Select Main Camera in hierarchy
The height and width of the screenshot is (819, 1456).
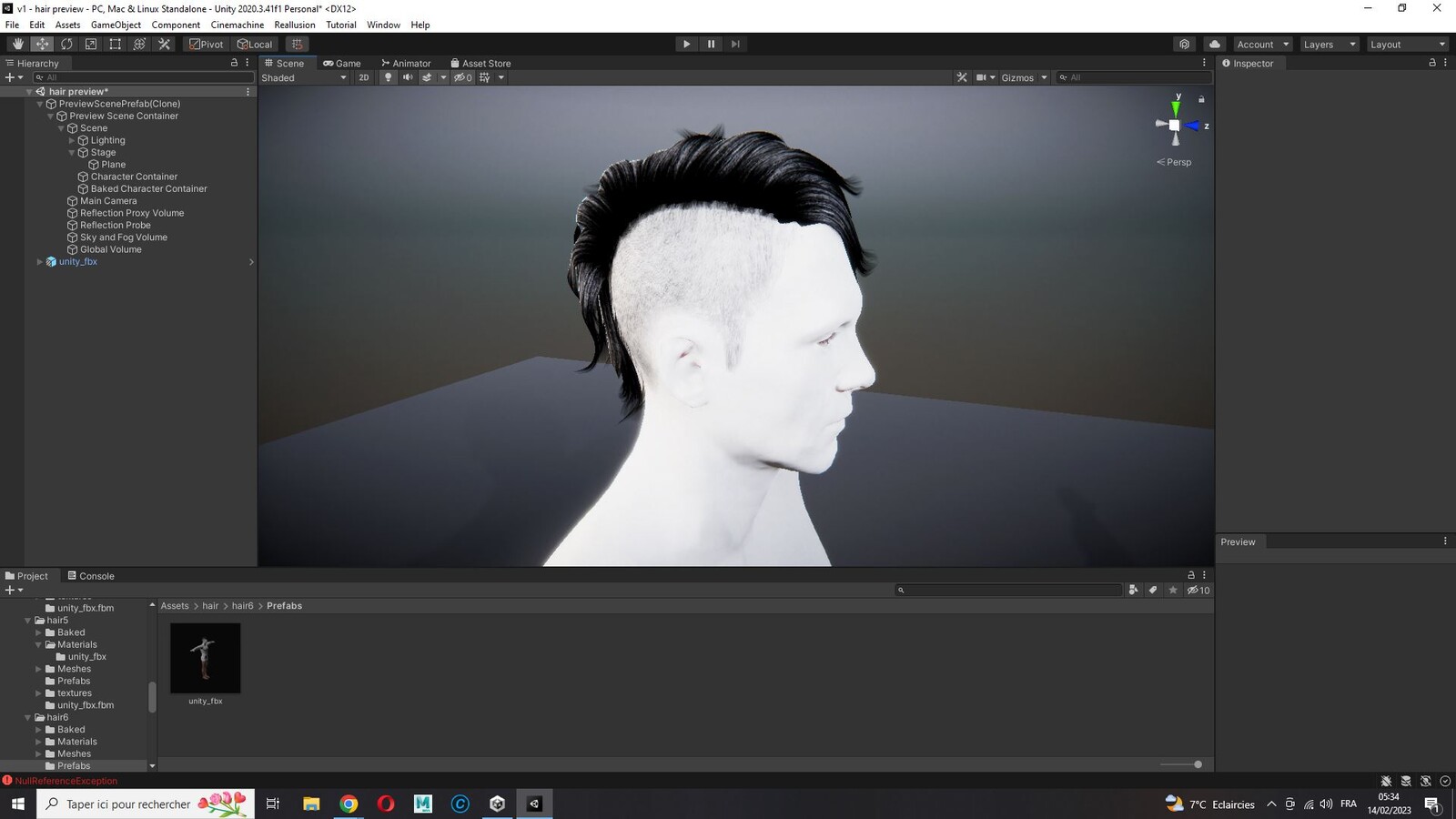(x=108, y=201)
